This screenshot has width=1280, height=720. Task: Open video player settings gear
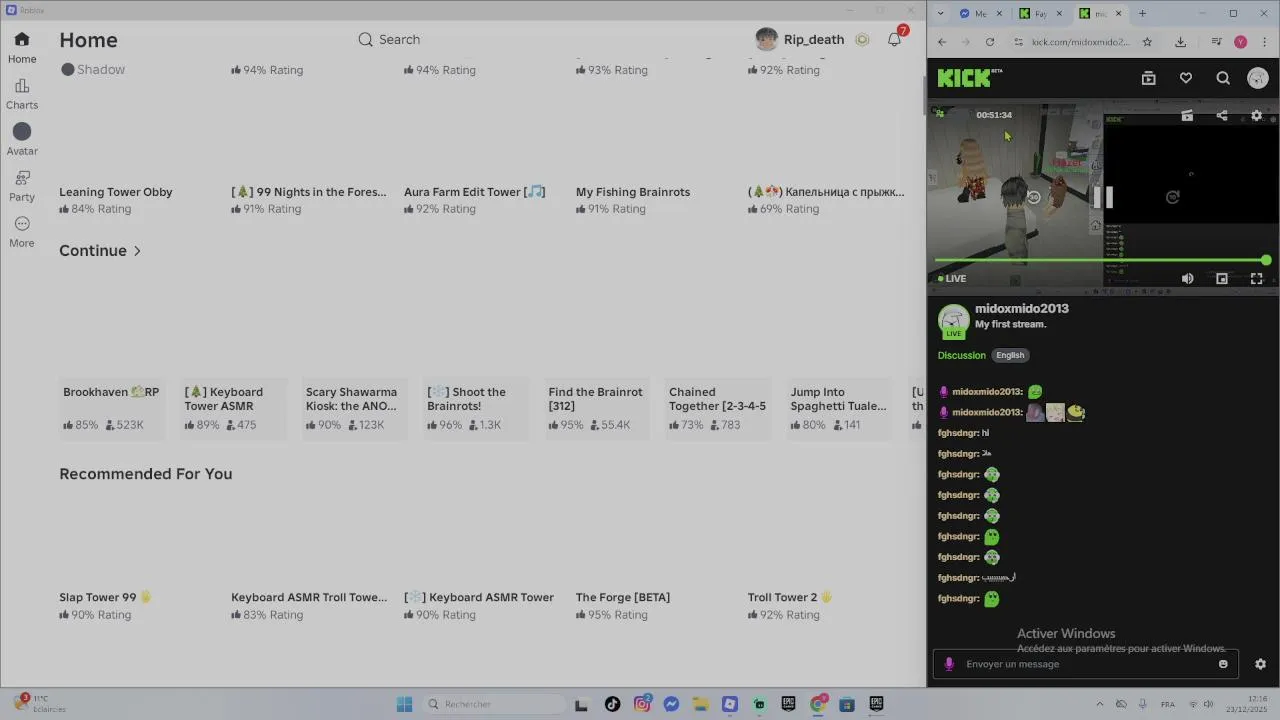[1257, 116]
